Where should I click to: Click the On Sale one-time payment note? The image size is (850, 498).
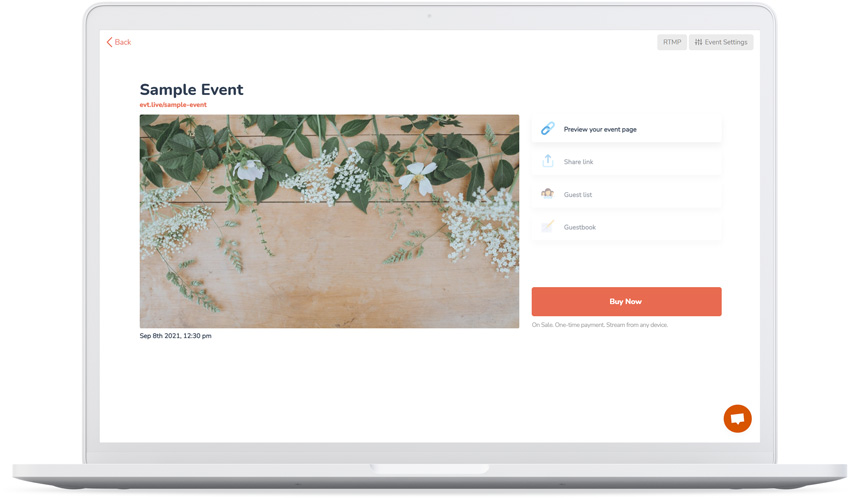coord(600,325)
